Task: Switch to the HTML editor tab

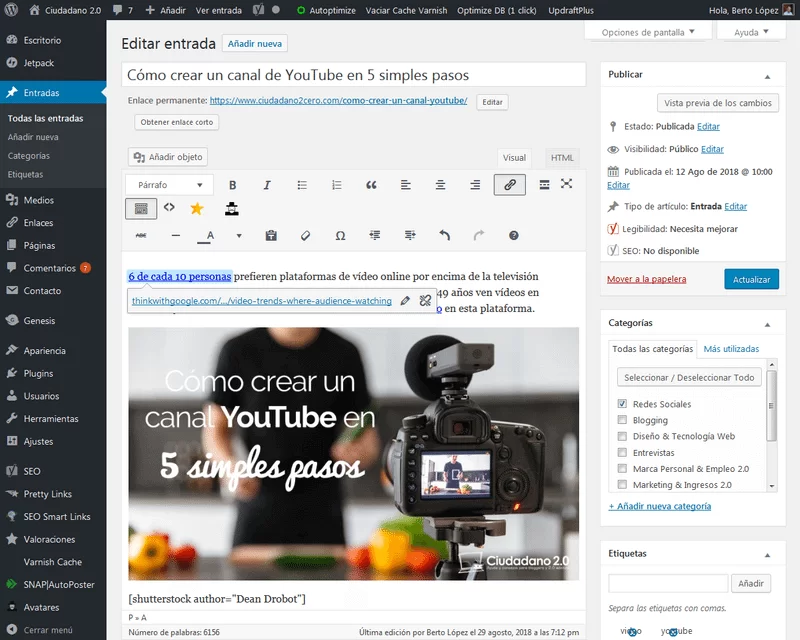Action: point(562,158)
